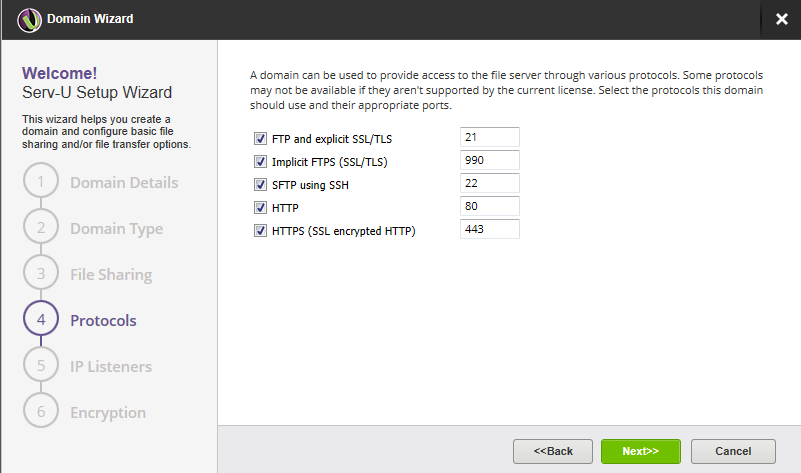
Task: Click the Cancel button
Action: pyautogui.click(x=733, y=451)
